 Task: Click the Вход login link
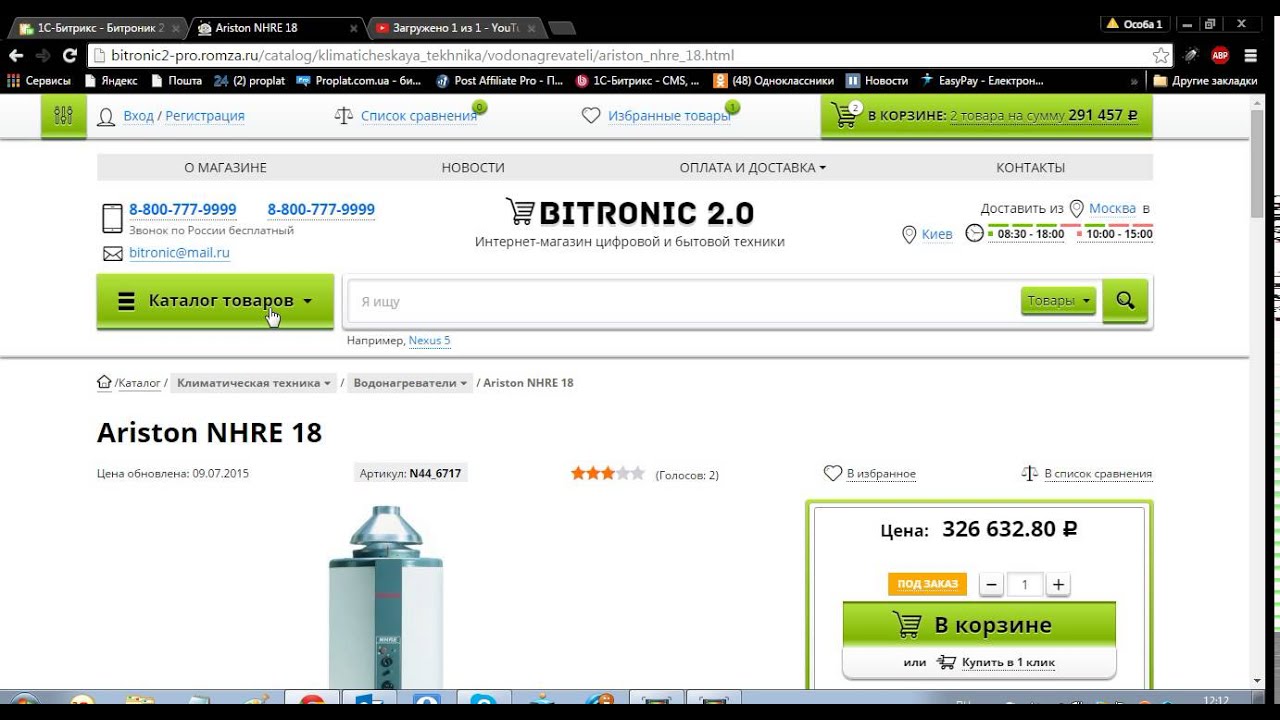139,116
